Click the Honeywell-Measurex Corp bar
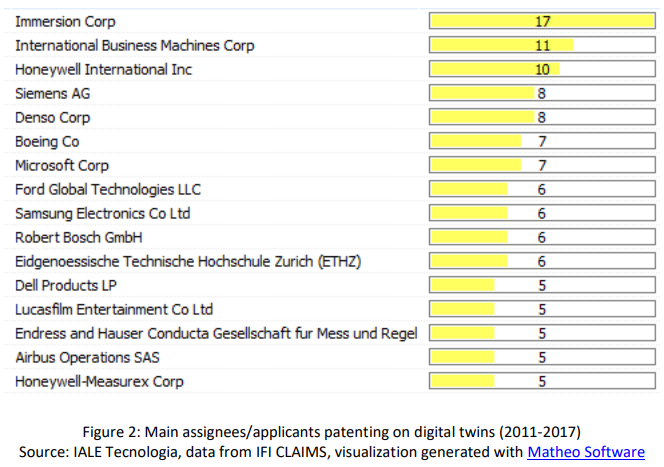 (542, 381)
